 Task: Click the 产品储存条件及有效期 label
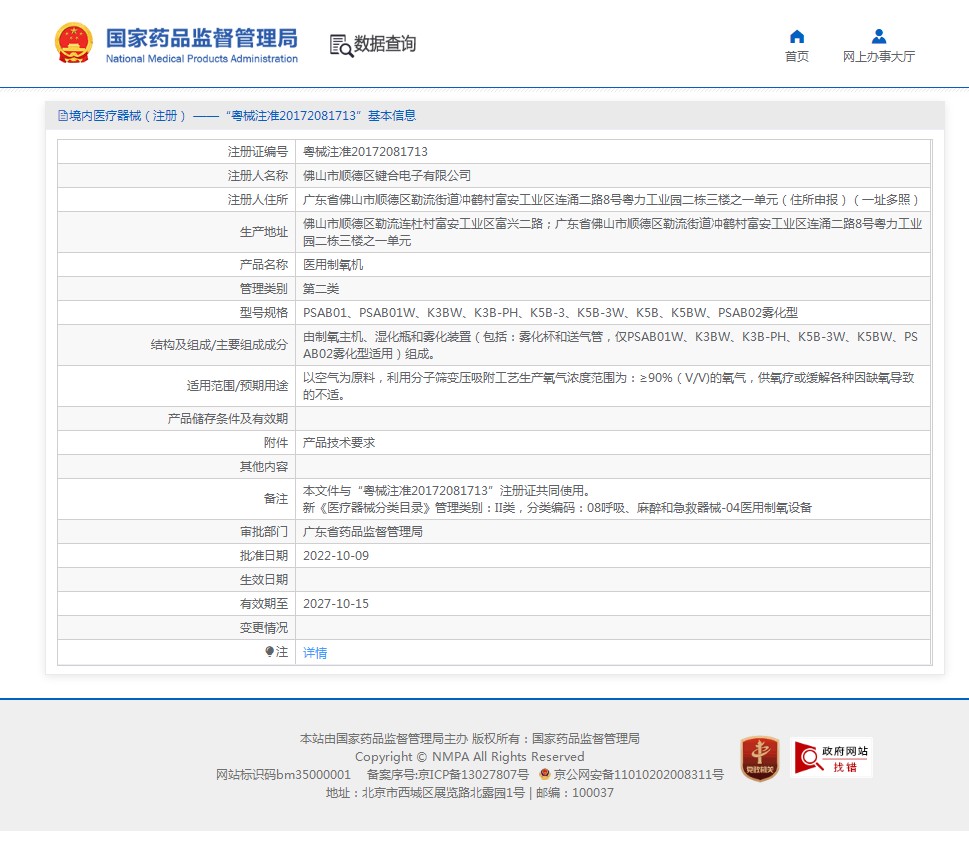(228, 419)
